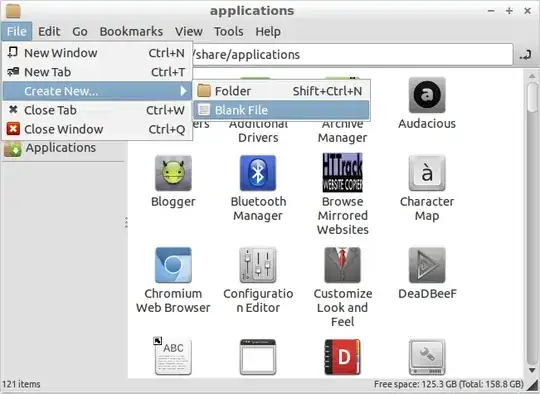Open the Go menu
The height and width of the screenshot is (394, 540).
(x=80, y=31)
